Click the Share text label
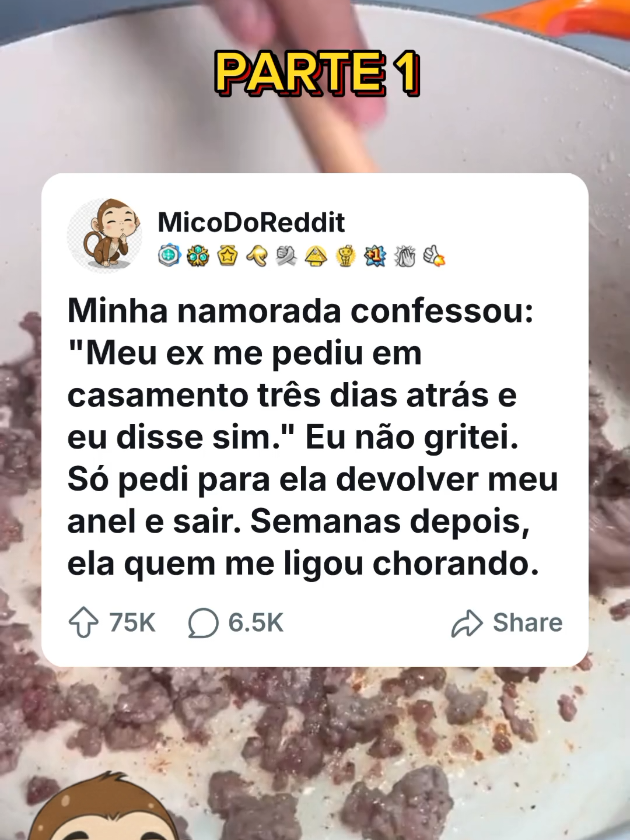Viewport: 630px width, 840px height. 528,622
